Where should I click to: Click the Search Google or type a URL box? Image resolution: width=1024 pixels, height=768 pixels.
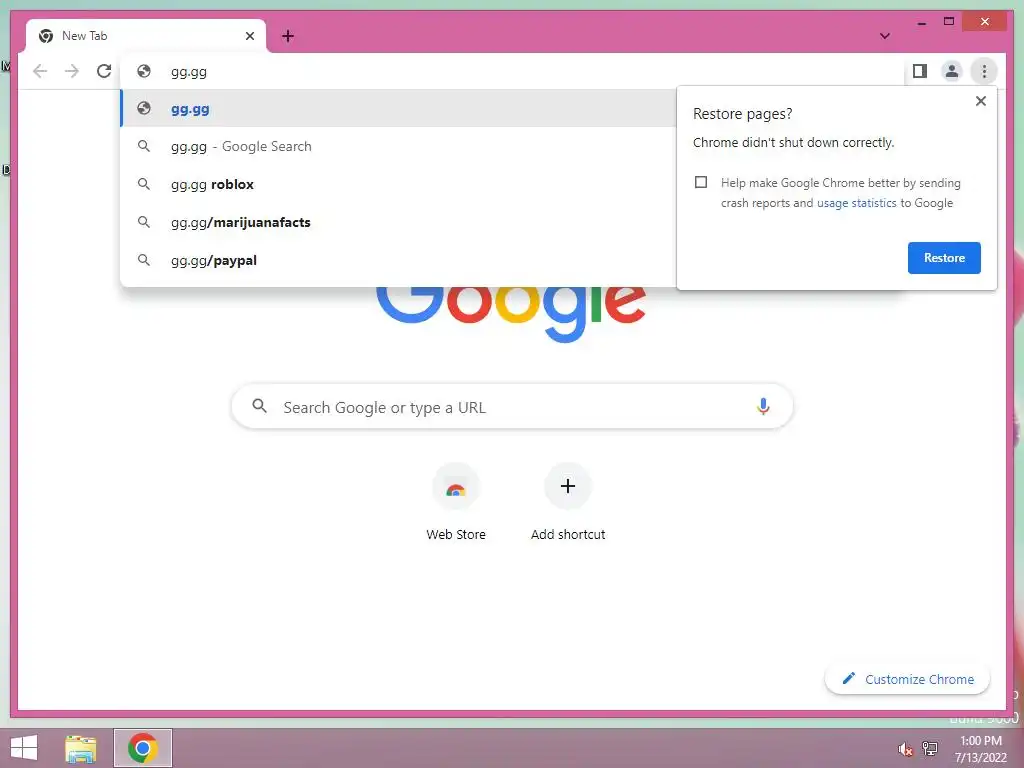coord(512,407)
